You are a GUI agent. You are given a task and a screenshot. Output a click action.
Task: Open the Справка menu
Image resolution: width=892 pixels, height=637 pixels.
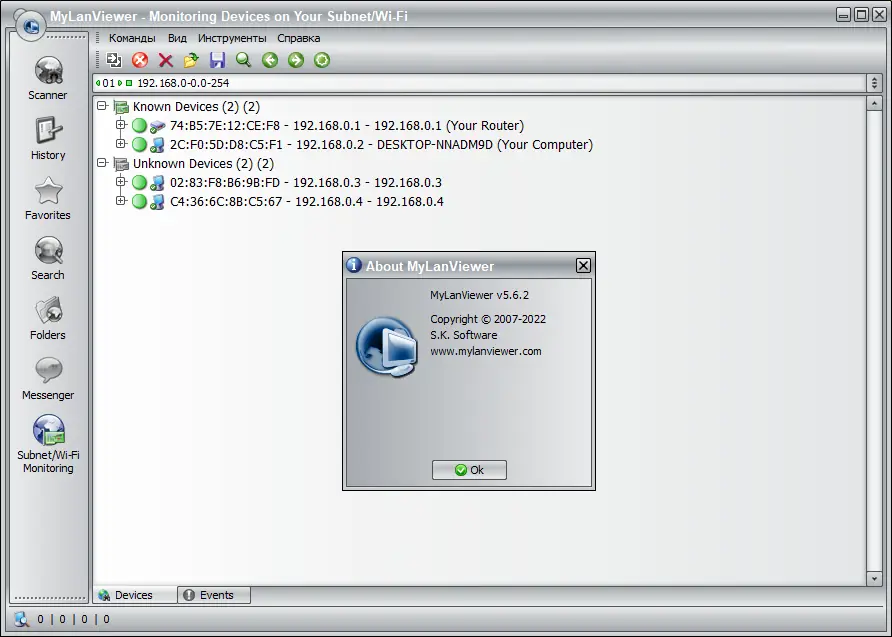[299, 38]
